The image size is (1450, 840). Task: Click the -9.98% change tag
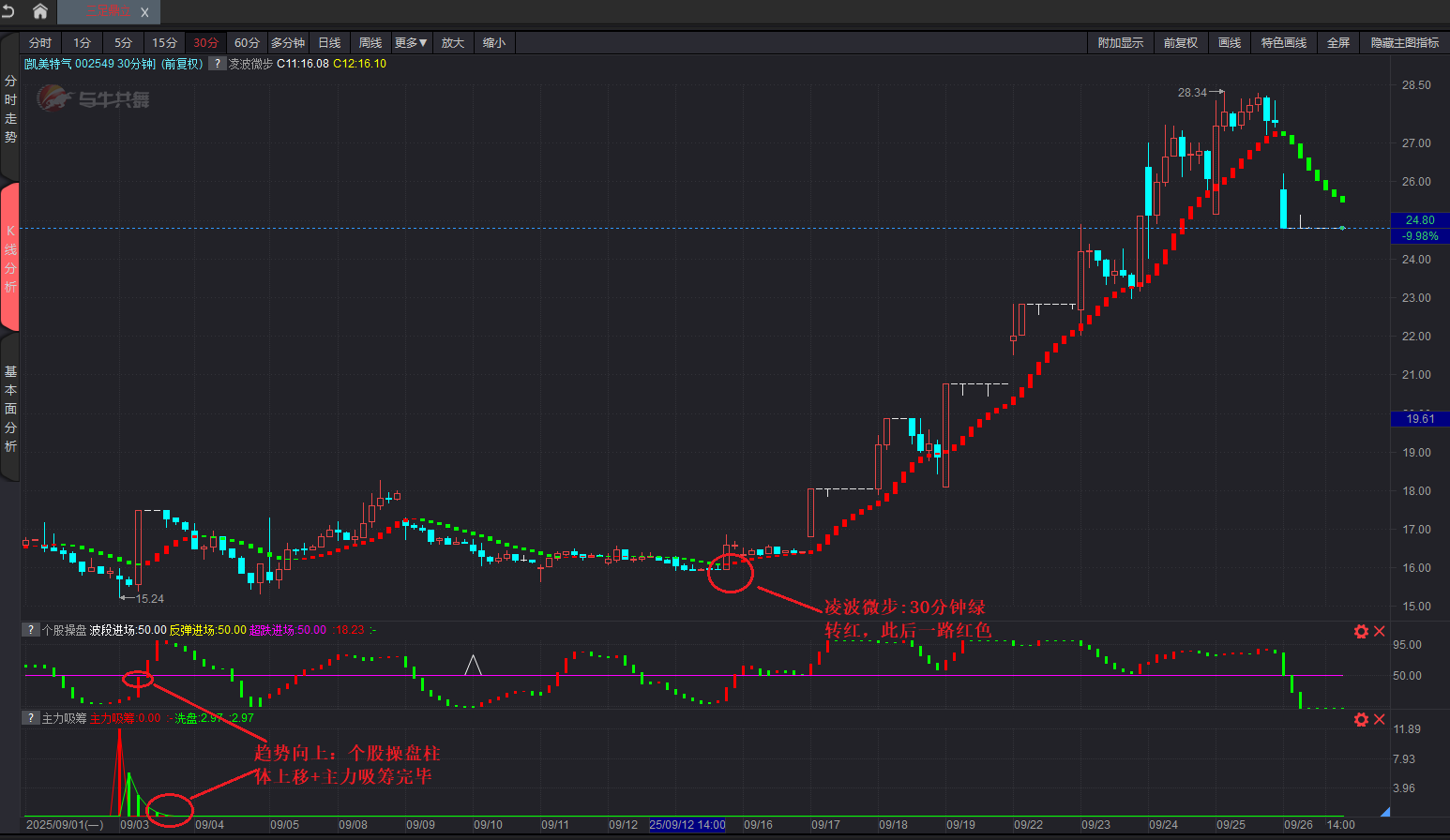coord(1420,236)
